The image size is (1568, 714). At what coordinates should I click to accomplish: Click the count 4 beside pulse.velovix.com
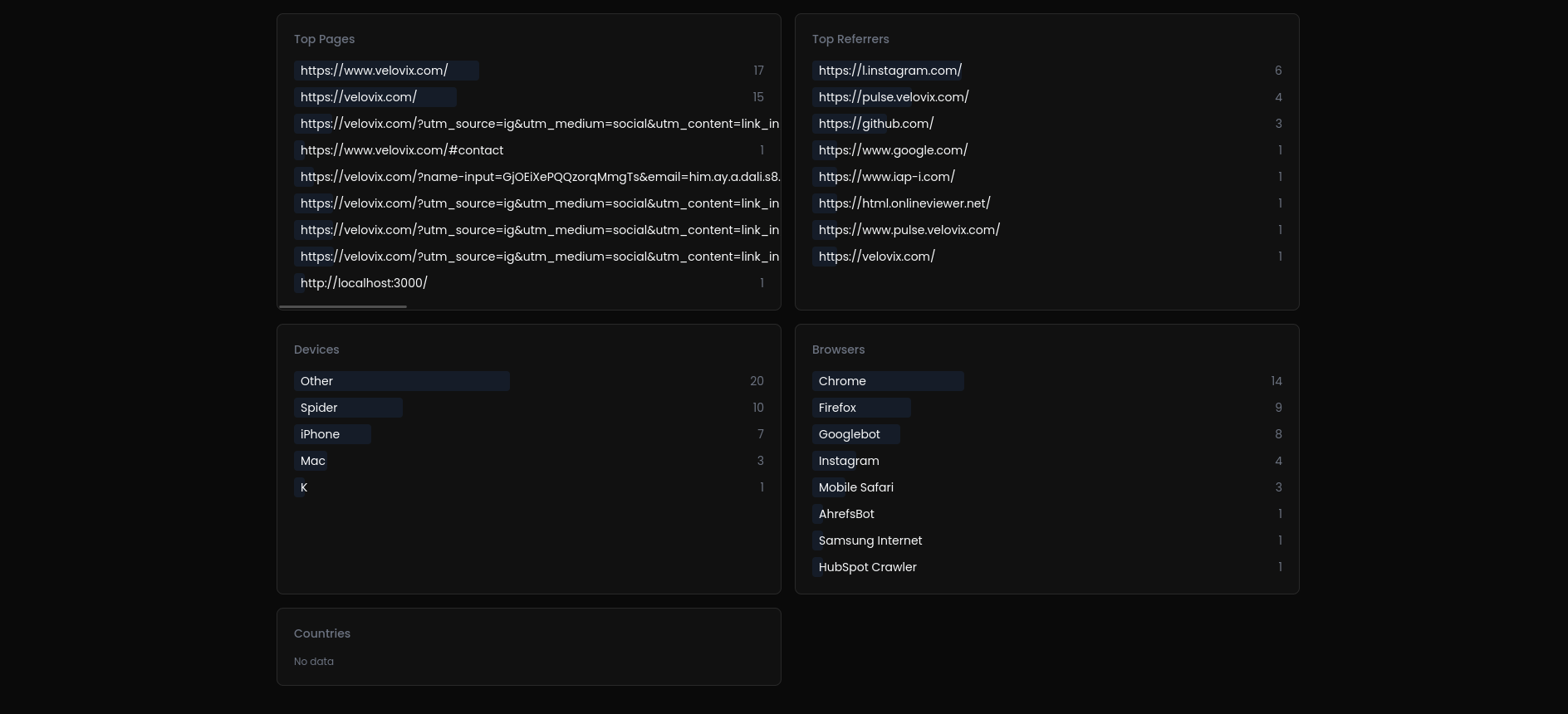1278,97
